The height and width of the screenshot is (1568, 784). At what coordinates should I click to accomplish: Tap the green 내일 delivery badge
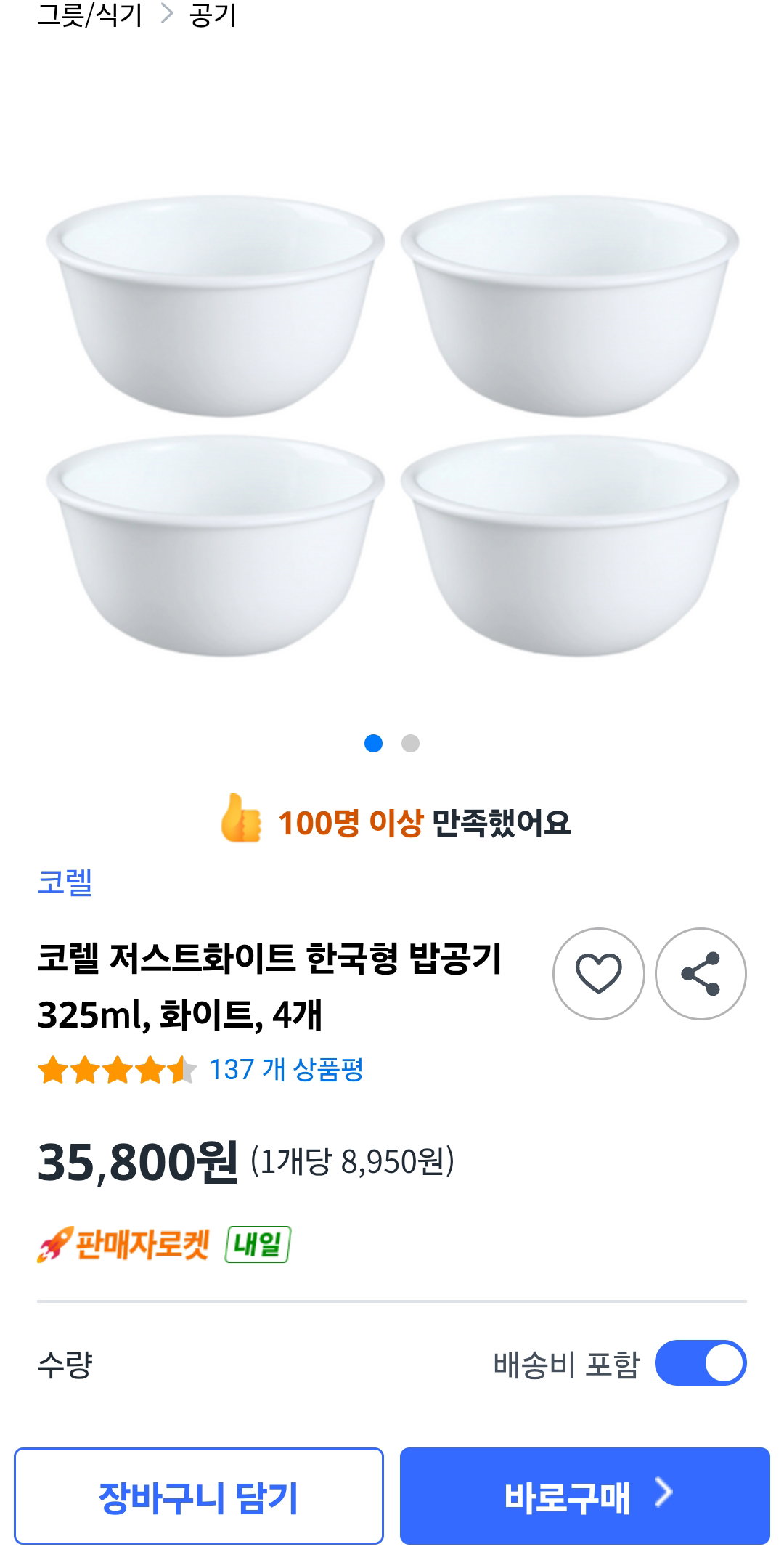(258, 1244)
